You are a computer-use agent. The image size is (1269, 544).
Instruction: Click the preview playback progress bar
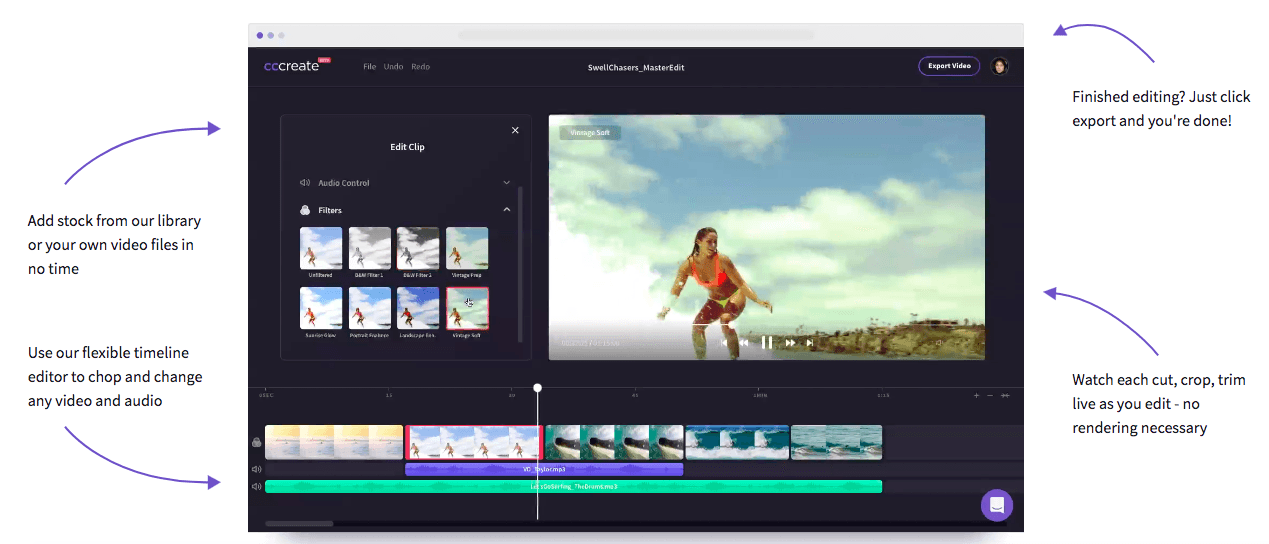coord(767,325)
